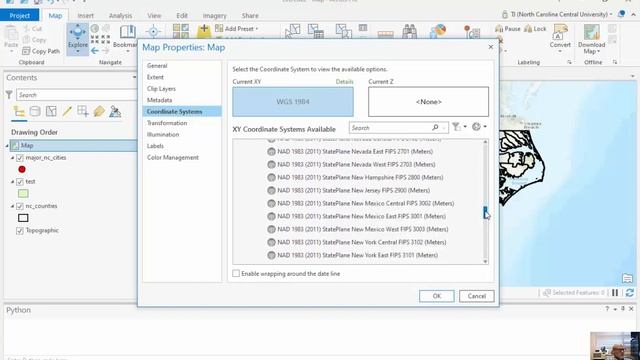Click the Select By Attributes icon
Screen dimensions: 640x360
click(316, 31)
